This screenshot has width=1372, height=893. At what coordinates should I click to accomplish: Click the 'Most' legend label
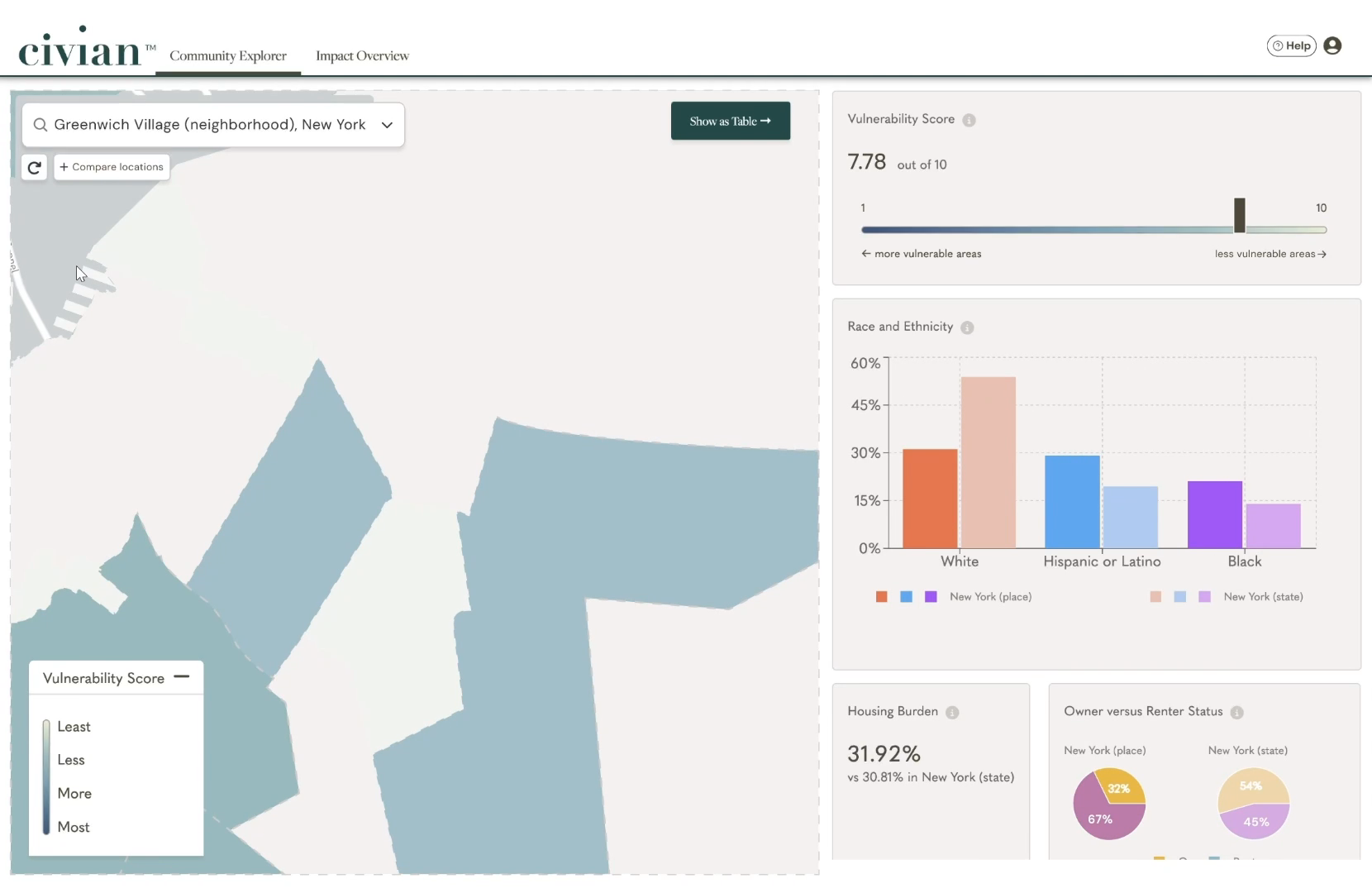pyautogui.click(x=74, y=827)
